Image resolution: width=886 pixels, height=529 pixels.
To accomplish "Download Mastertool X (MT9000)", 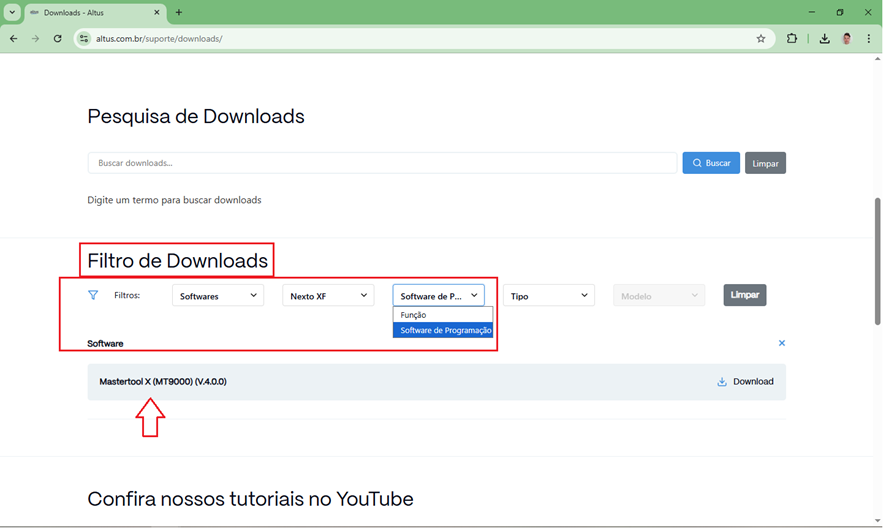I will click(746, 381).
